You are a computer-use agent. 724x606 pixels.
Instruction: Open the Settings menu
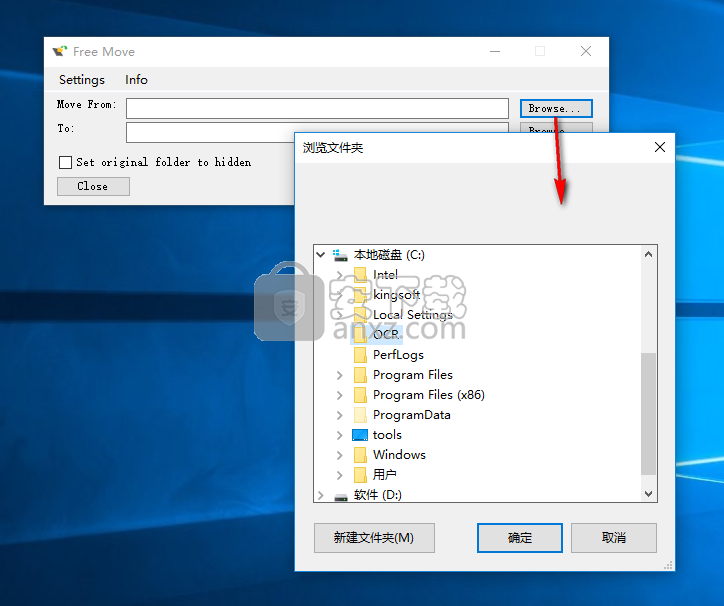82,80
